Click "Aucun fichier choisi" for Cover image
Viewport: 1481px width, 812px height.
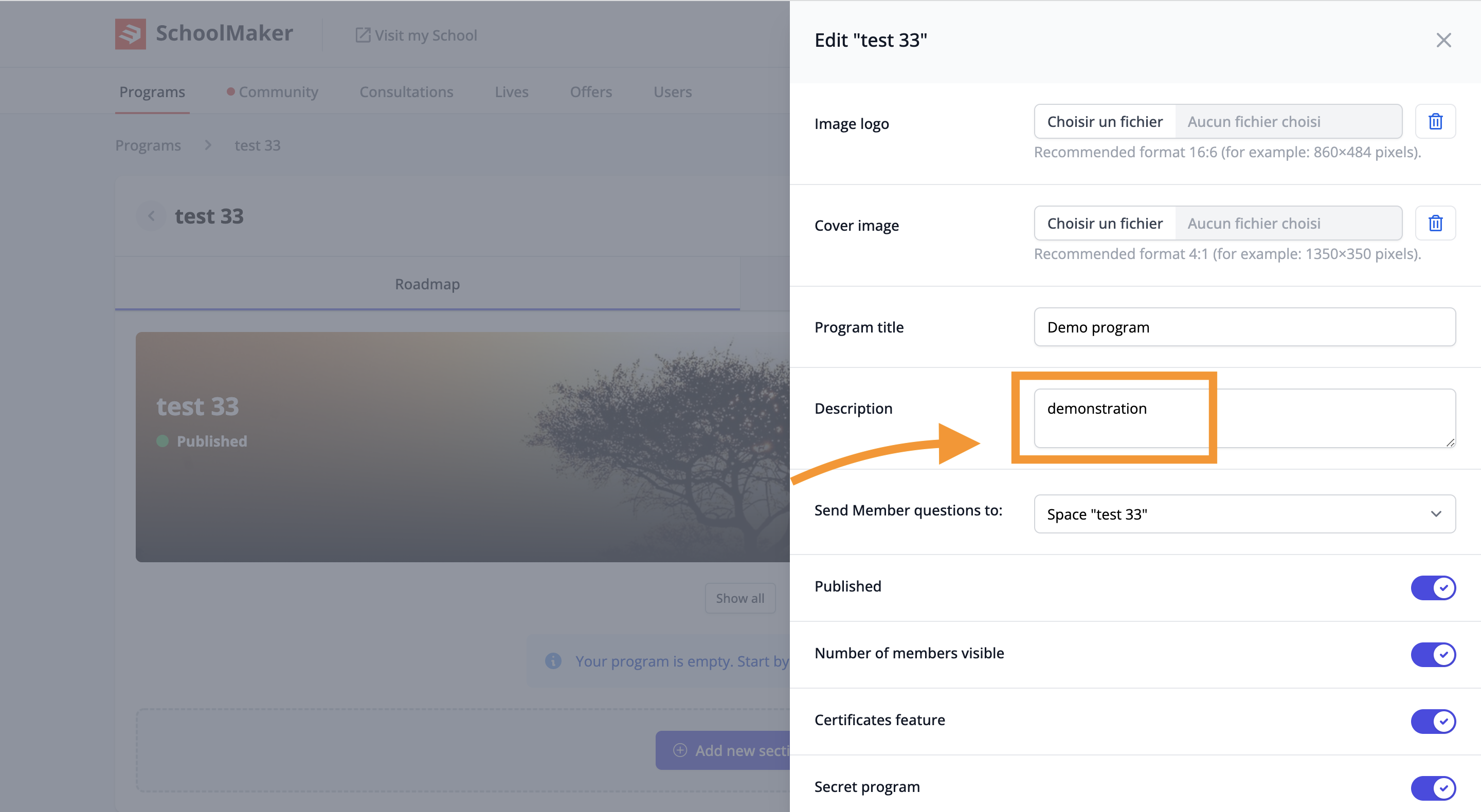(x=1254, y=223)
